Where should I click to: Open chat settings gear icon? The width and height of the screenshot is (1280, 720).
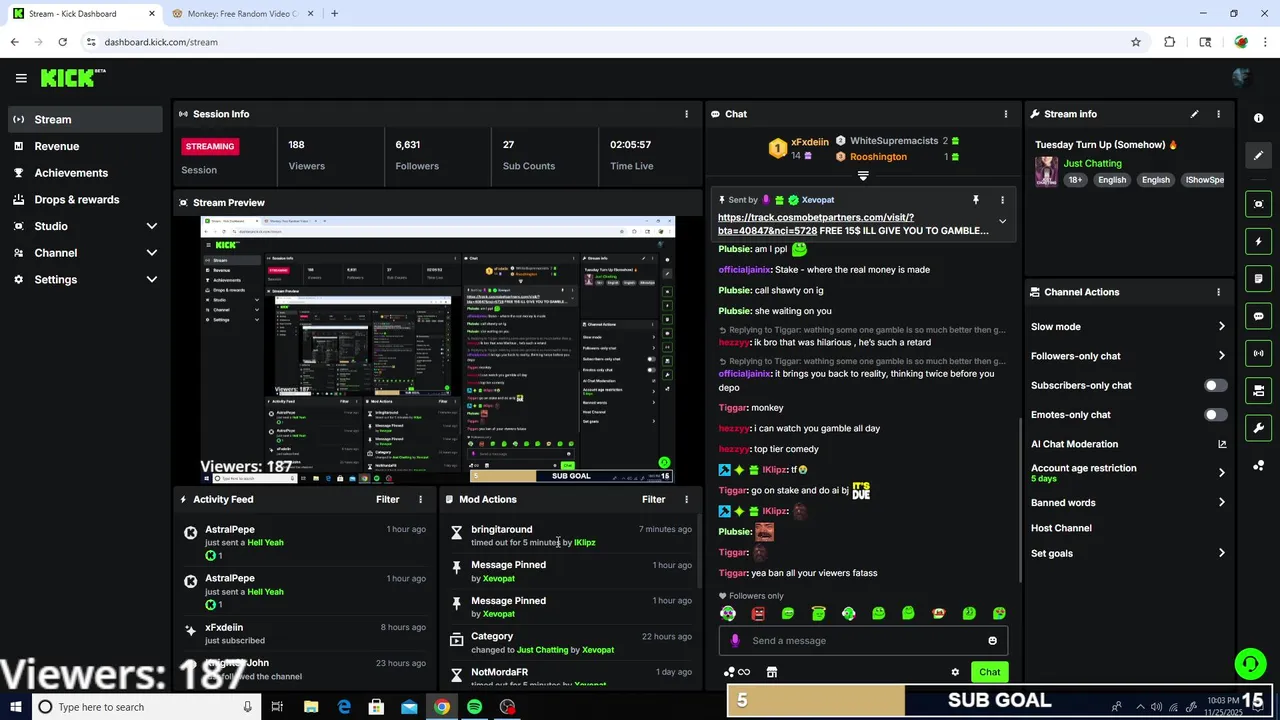point(955,672)
